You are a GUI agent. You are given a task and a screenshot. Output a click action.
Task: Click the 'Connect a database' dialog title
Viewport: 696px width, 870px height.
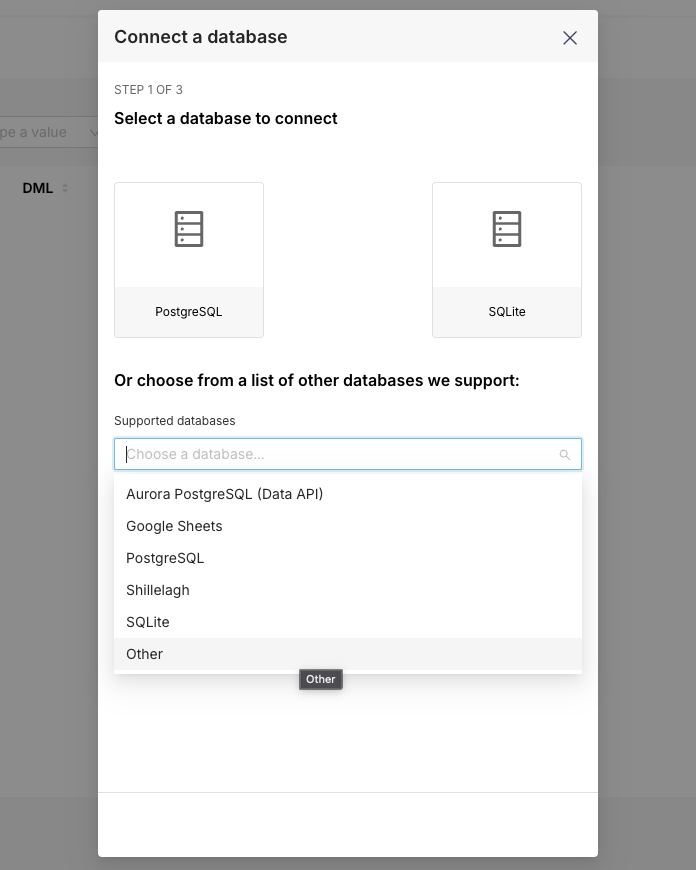click(201, 37)
